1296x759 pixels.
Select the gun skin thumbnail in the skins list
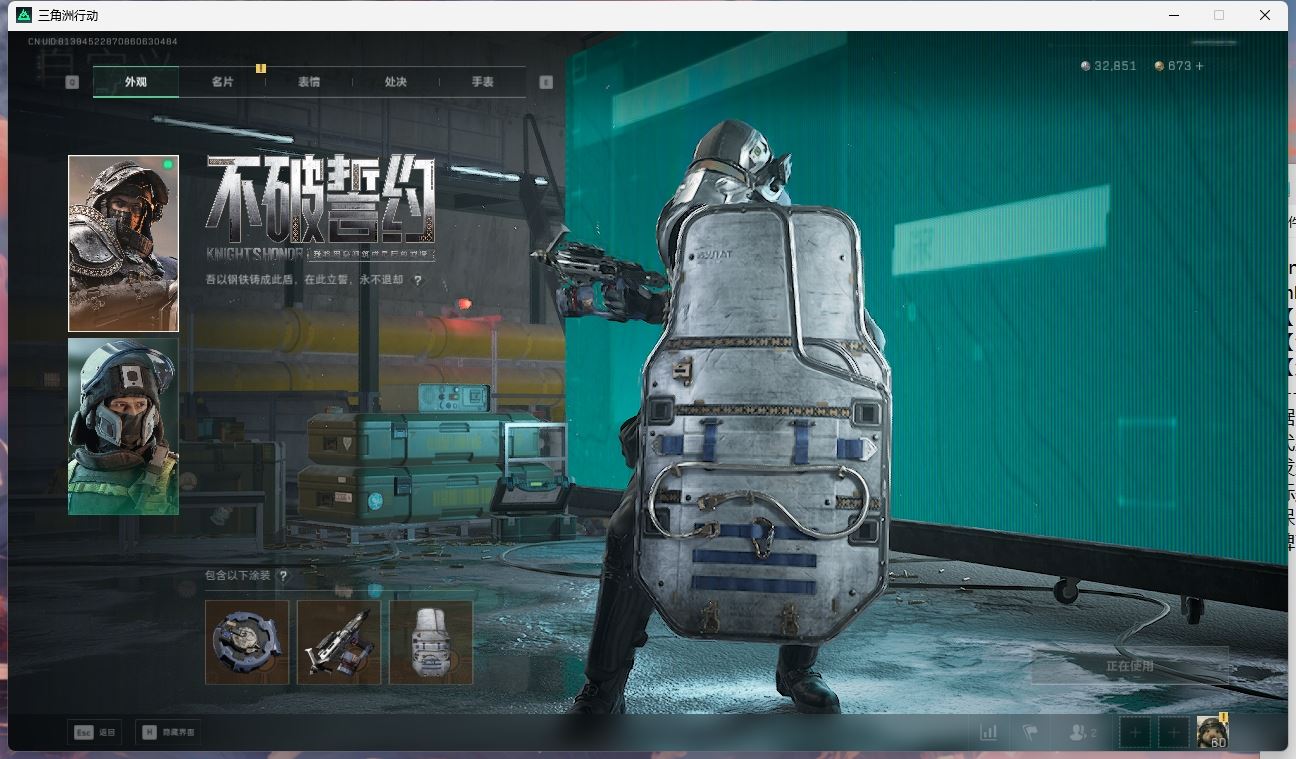pyautogui.click(x=338, y=642)
